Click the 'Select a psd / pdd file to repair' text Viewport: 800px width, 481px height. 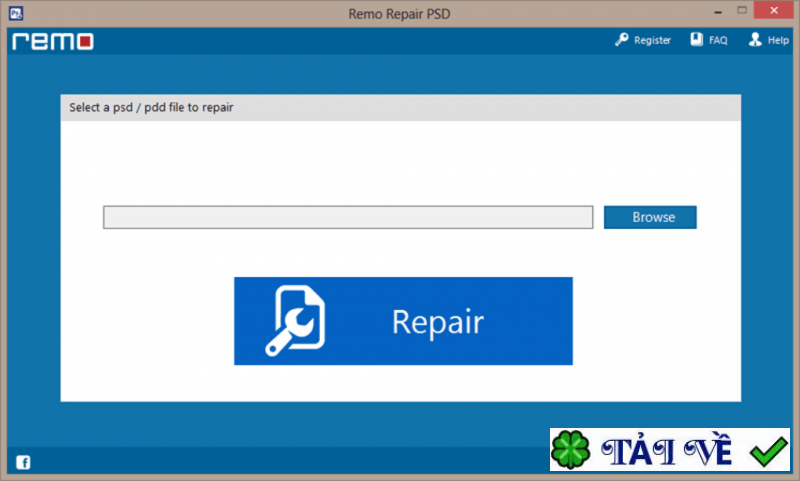(152, 108)
